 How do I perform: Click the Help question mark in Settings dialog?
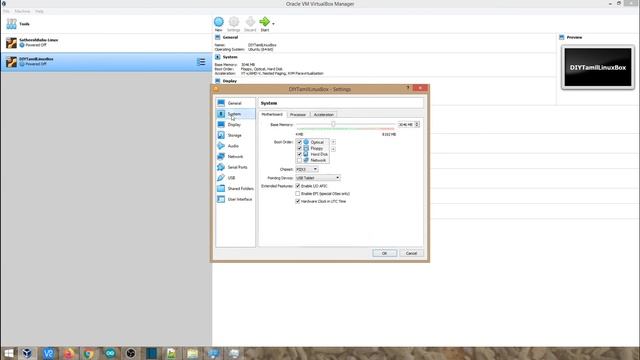point(407,88)
